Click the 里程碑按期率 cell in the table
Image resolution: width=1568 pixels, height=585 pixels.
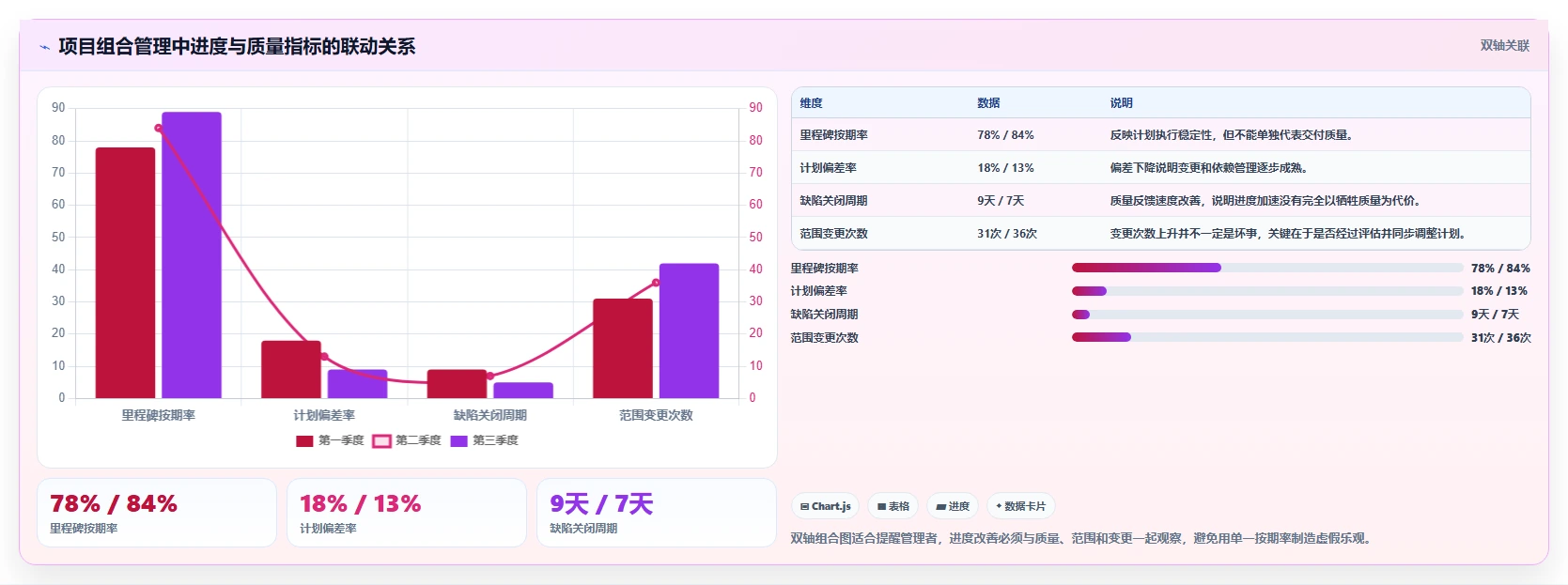[x=833, y=135]
